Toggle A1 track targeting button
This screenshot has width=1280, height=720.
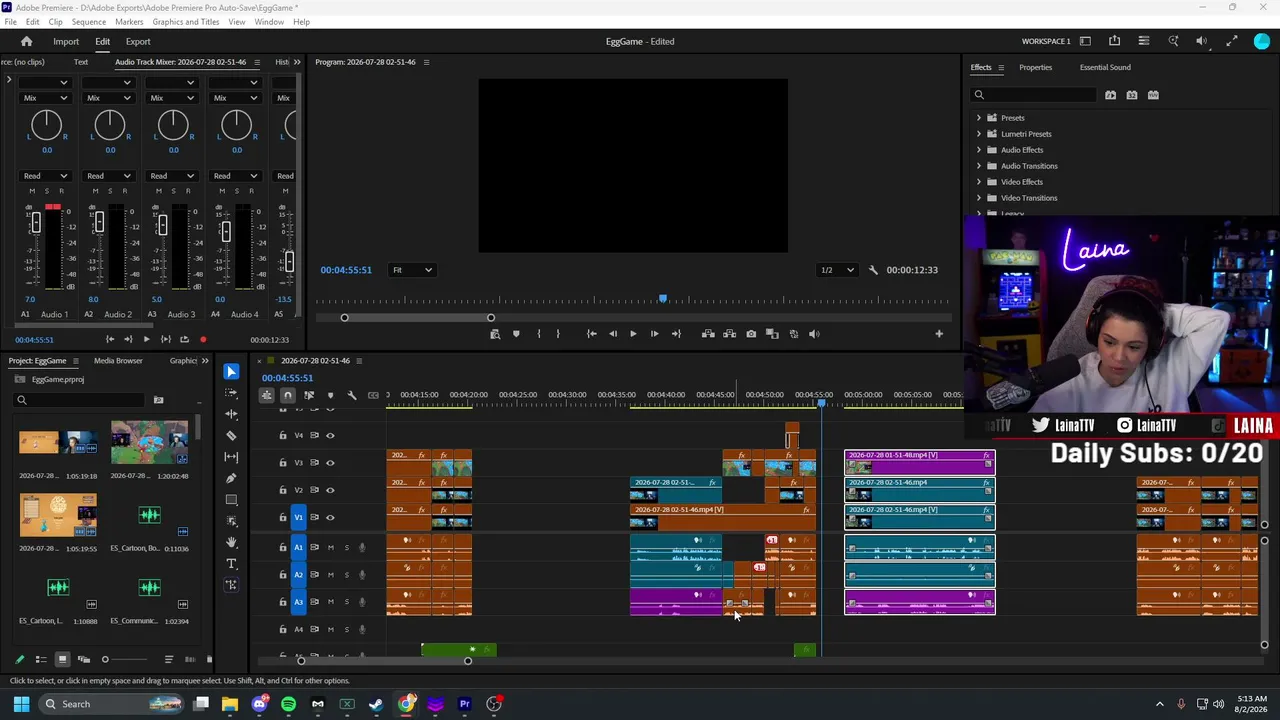[x=298, y=547]
